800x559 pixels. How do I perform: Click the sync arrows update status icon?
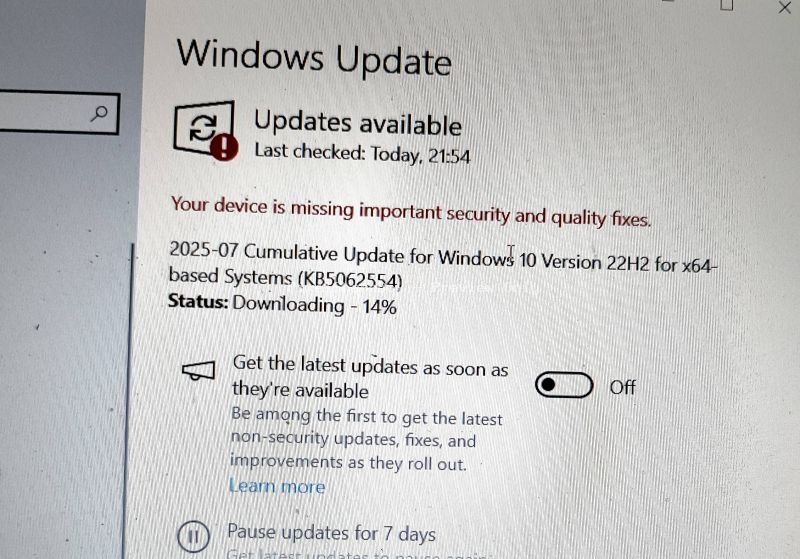click(204, 127)
